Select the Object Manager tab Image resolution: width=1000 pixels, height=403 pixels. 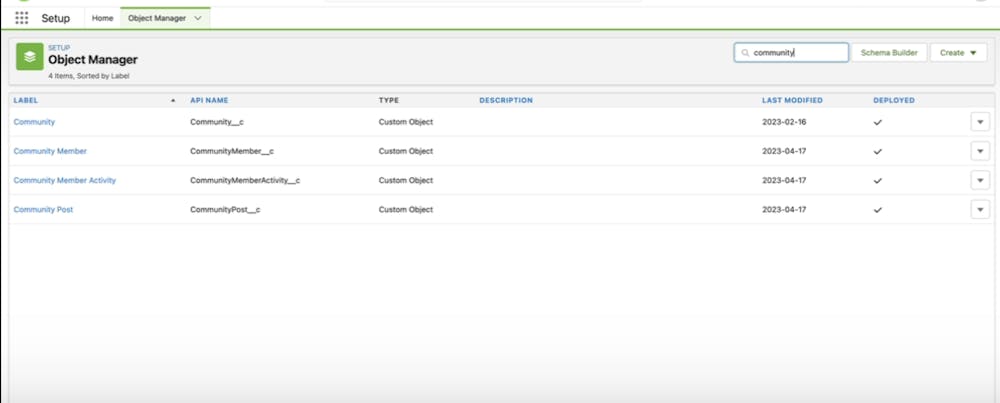coord(157,18)
